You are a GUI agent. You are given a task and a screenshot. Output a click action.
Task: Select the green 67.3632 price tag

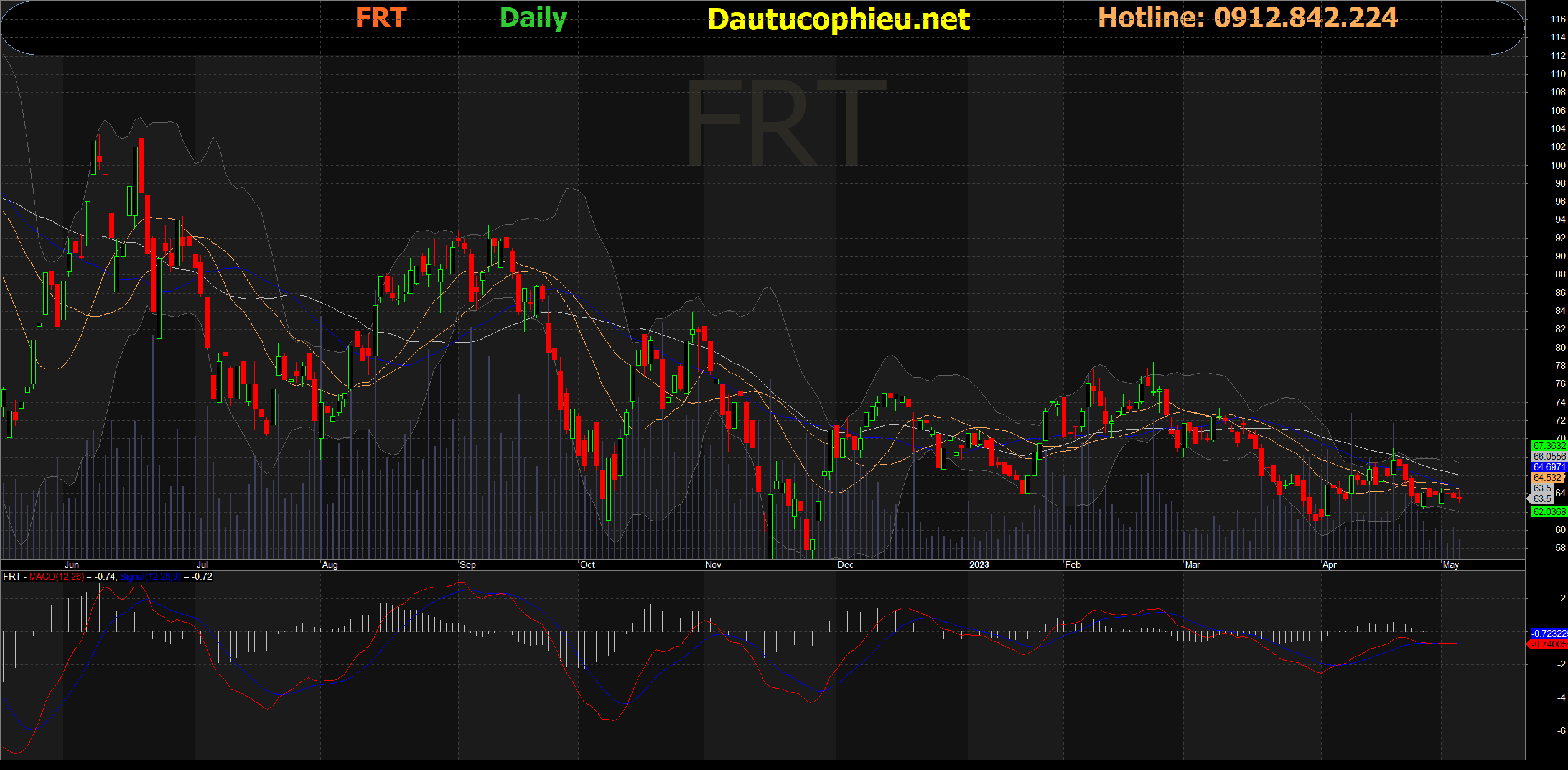pos(1548,446)
